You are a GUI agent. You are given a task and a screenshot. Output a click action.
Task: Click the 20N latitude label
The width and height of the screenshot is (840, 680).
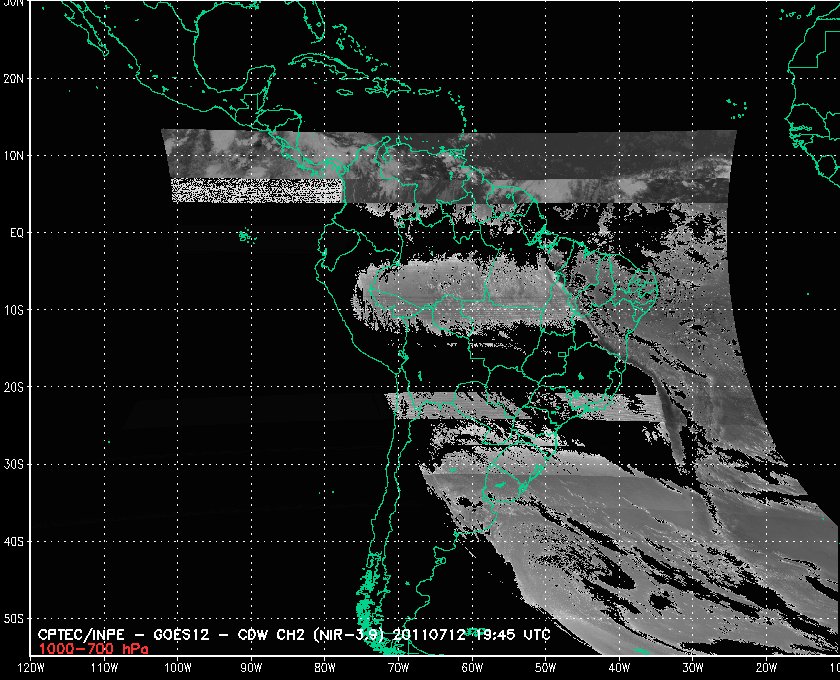tap(15, 78)
